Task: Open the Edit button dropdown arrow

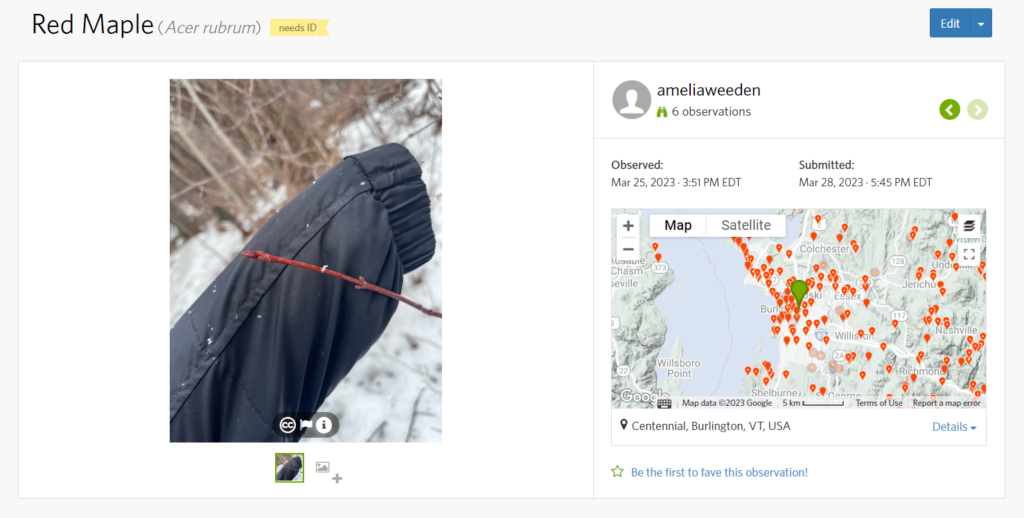Action: pyautogui.click(x=981, y=24)
